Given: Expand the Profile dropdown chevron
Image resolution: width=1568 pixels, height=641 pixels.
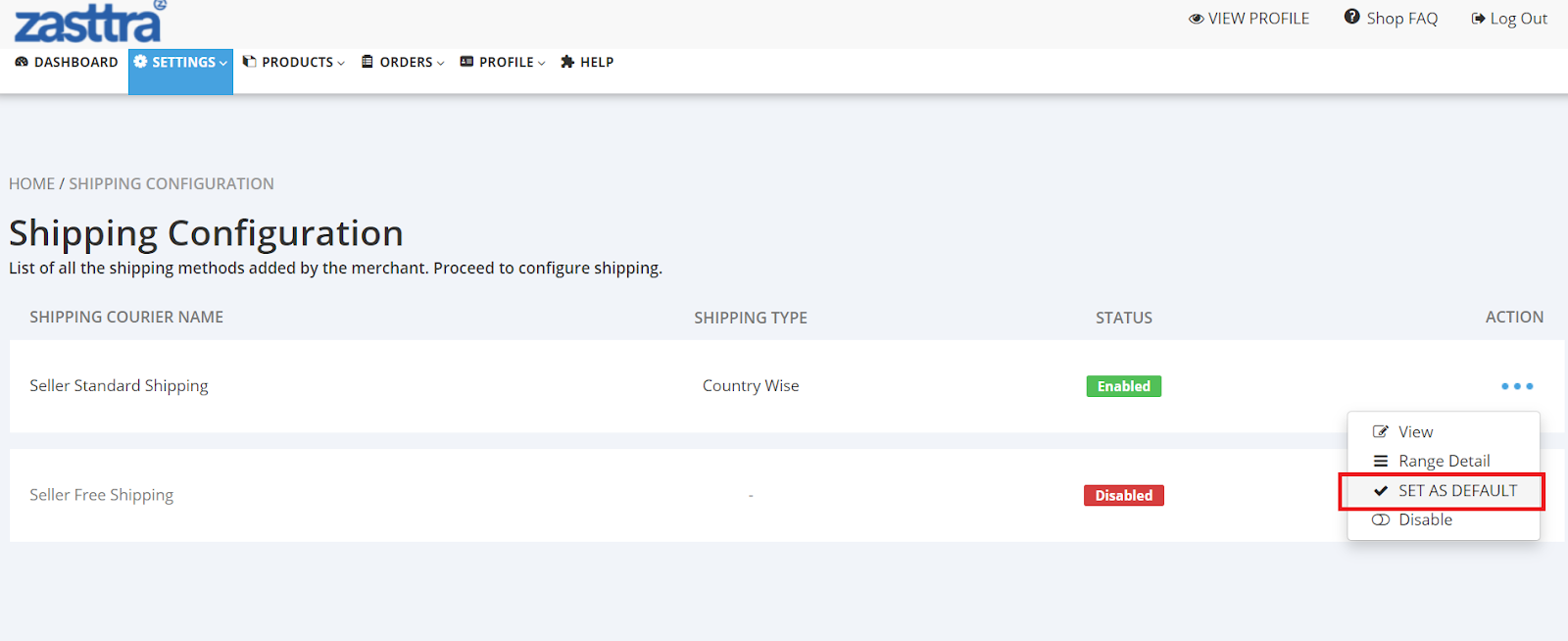Looking at the screenshot, I should click(x=542, y=64).
